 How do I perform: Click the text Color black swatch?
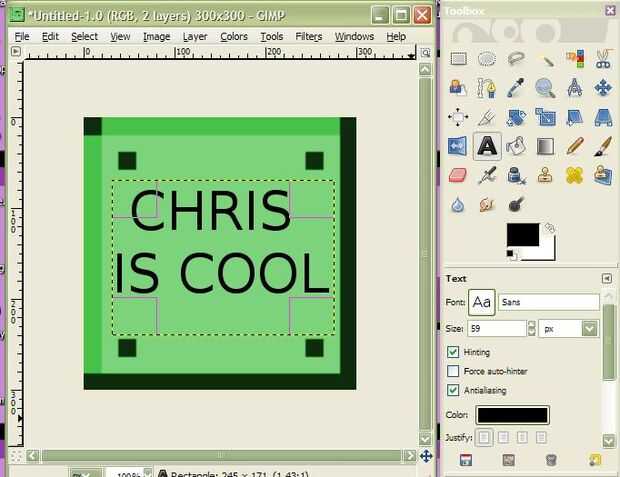(513, 415)
